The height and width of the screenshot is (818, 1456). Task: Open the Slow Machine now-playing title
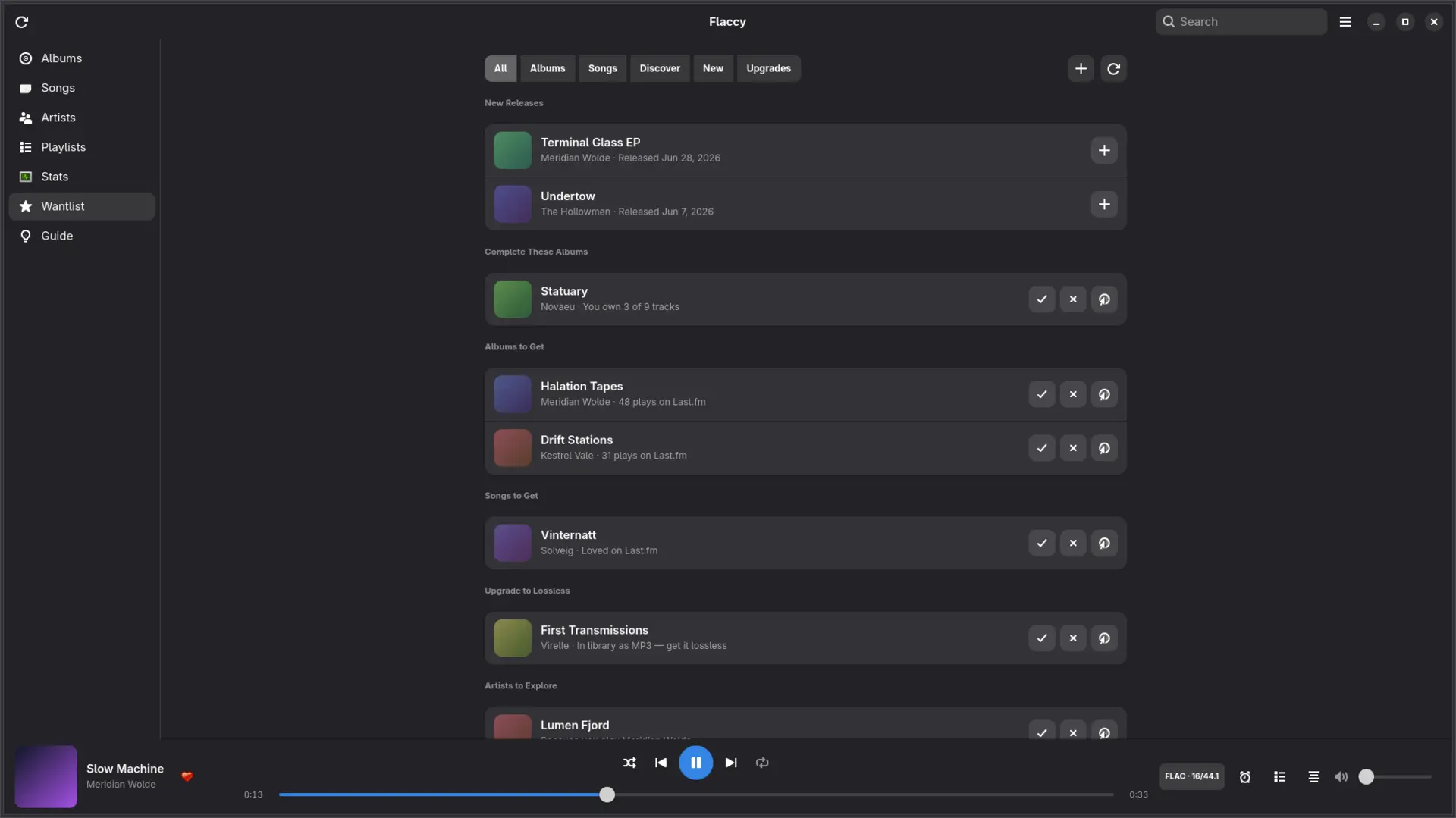coord(125,769)
